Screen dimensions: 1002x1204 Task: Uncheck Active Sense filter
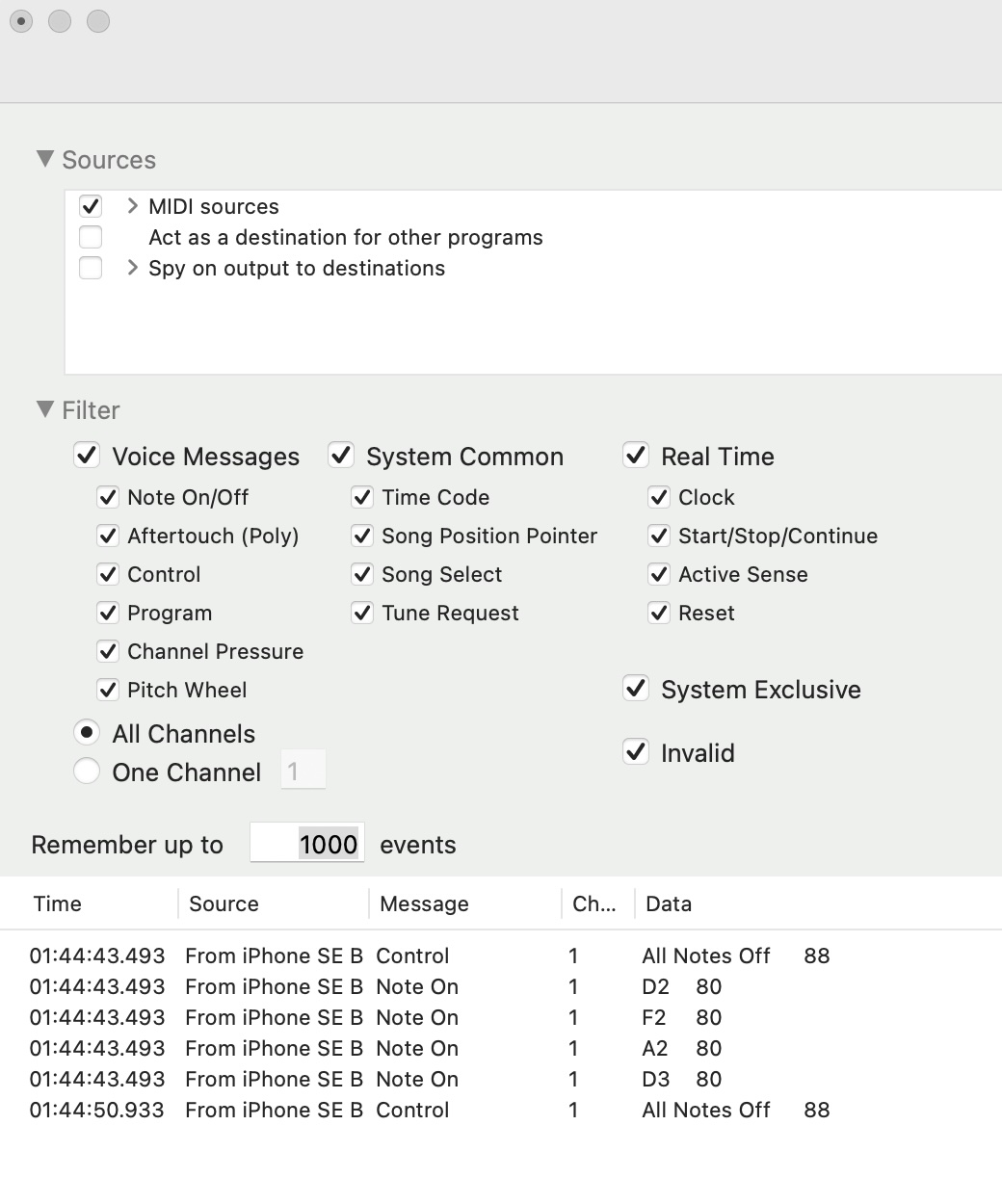(x=659, y=574)
